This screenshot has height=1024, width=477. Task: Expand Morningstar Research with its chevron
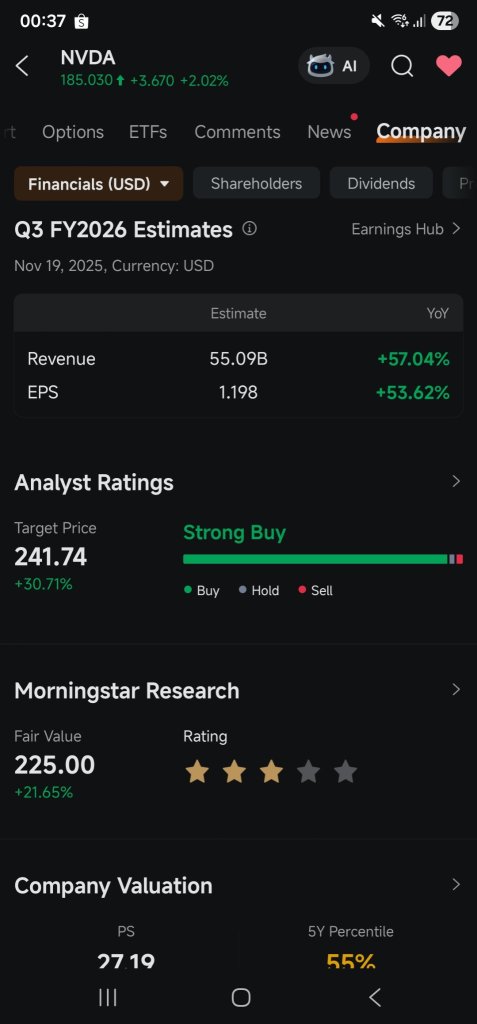pyautogui.click(x=456, y=690)
